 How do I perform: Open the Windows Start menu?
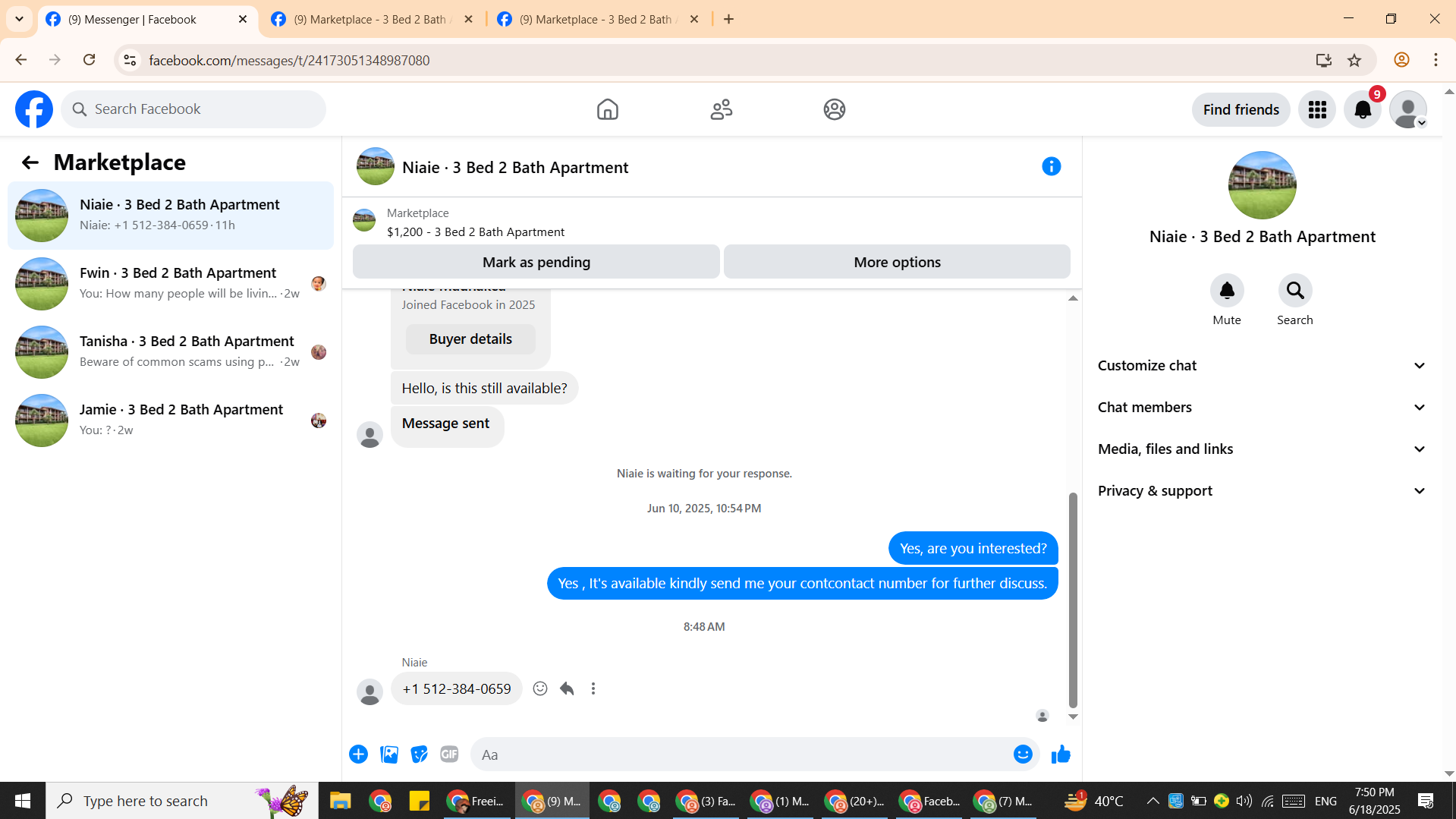pos(23,801)
